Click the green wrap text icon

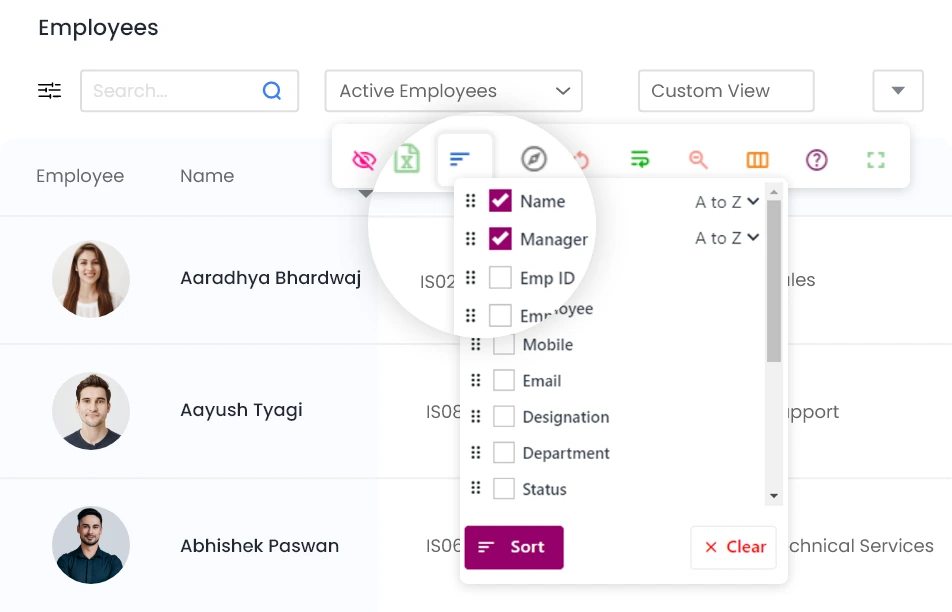640,160
